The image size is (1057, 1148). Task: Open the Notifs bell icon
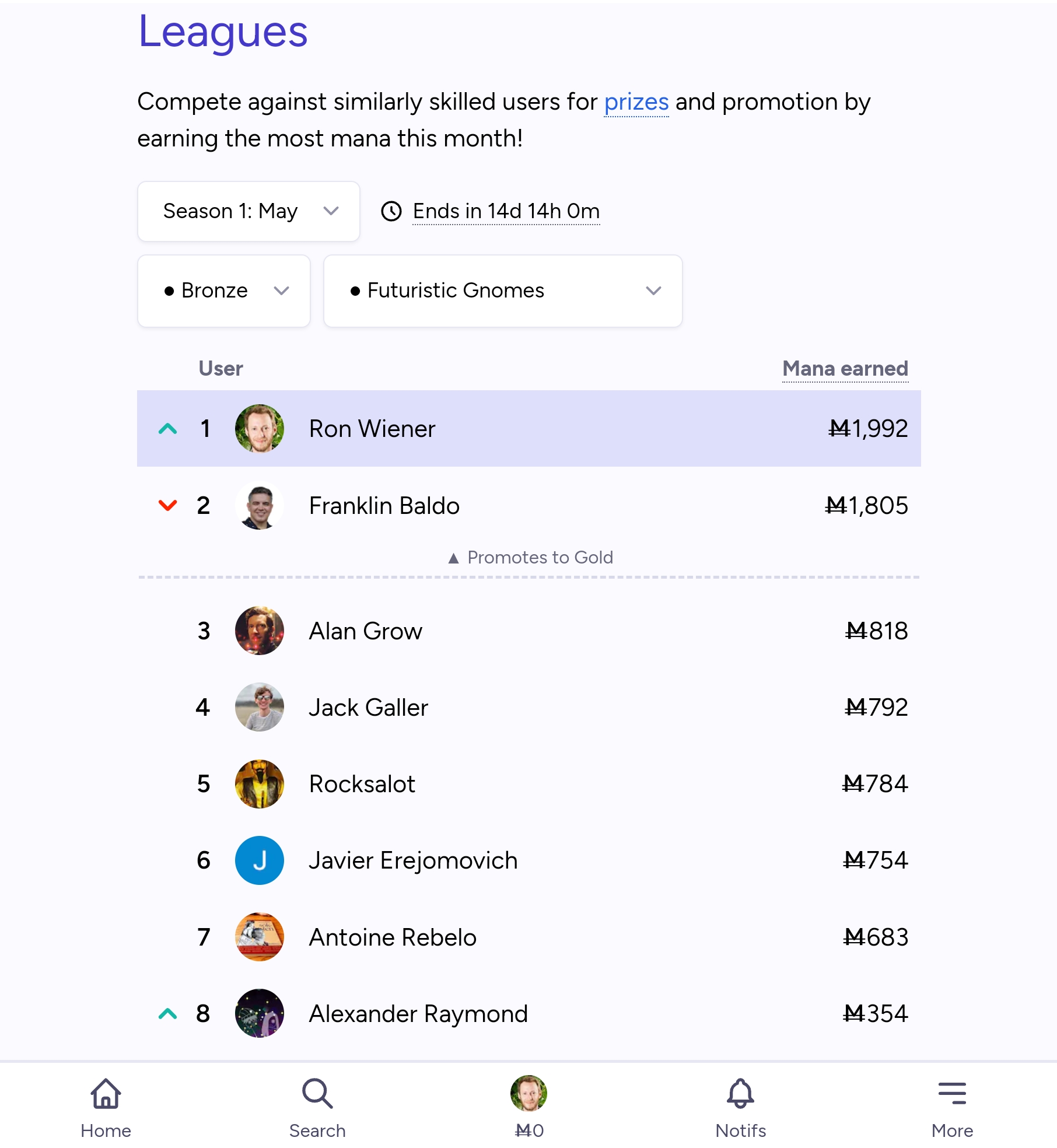740,1093
